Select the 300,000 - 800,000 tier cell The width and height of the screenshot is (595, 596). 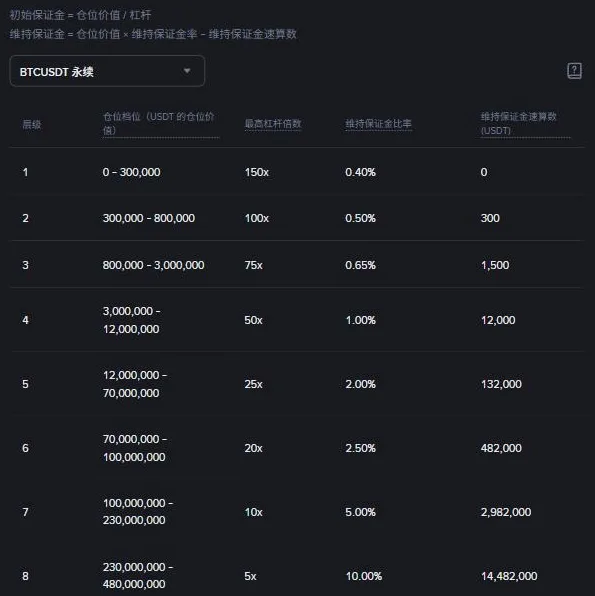pyautogui.click(x=149, y=218)
